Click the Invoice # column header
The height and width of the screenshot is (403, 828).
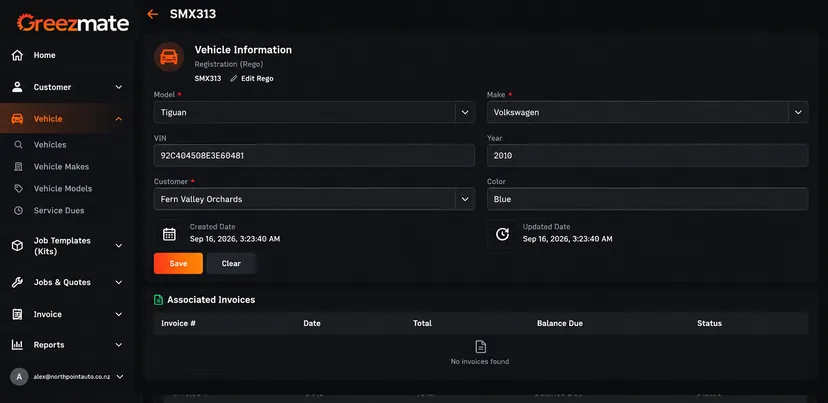(x=178, y=323)
